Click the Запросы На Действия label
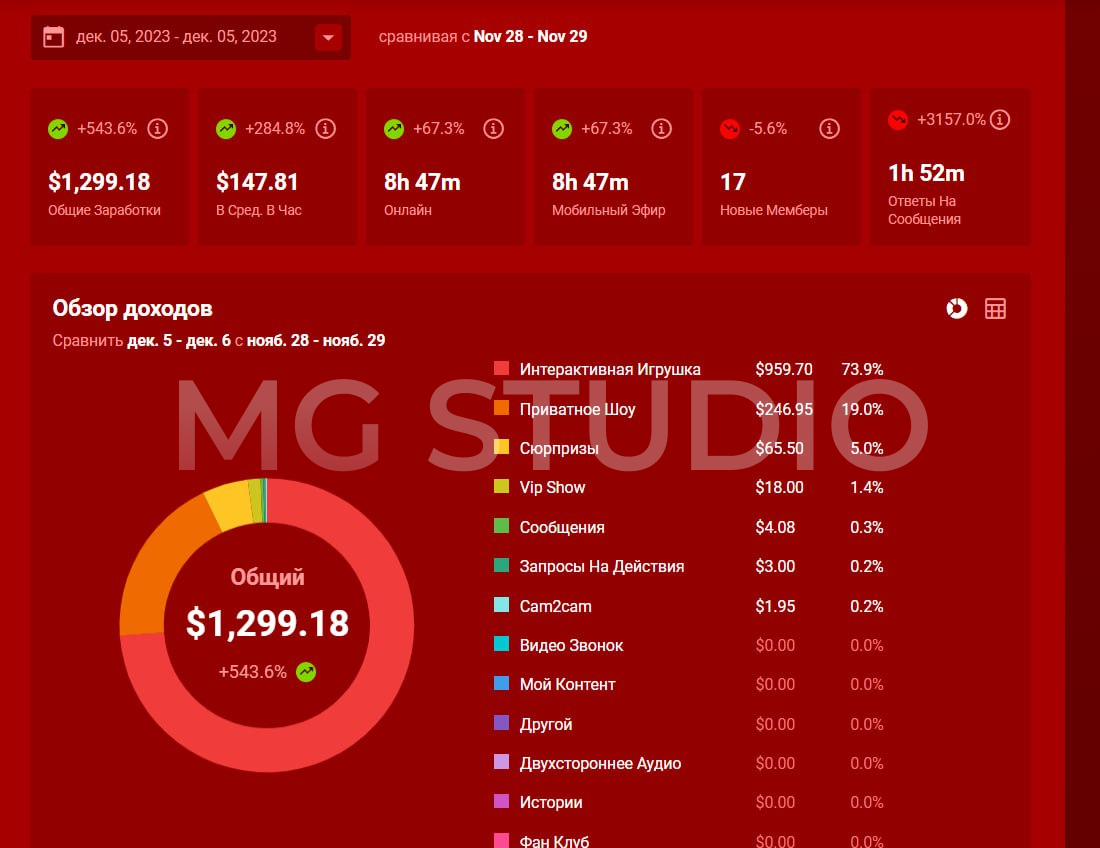 tap(602, 566)
